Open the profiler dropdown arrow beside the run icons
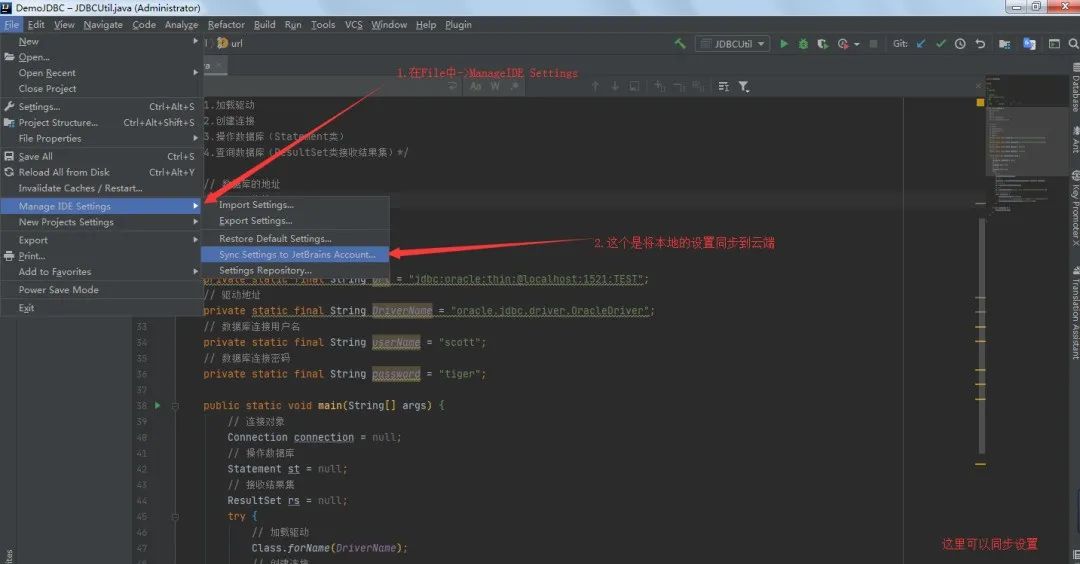Viewport: 1080px width, 564px height. (x=857, y=44)
